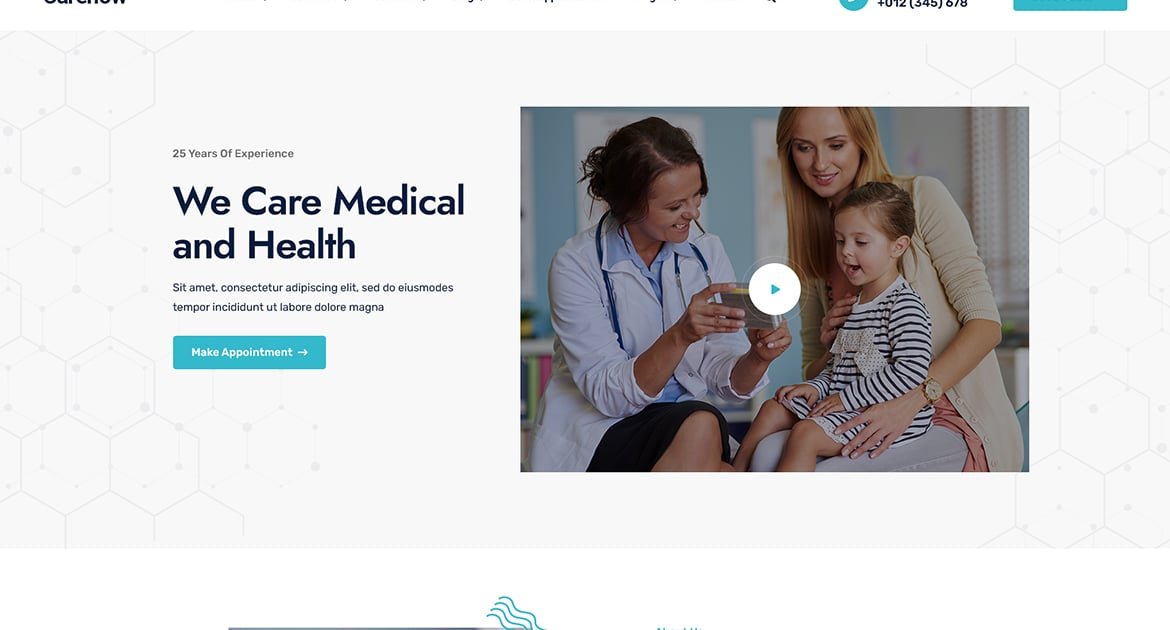Image resolution: width=1170 pixels, height=630 pixels.
Task: Click the 25 Years Of Experience tagline
Action: point(233,153)
